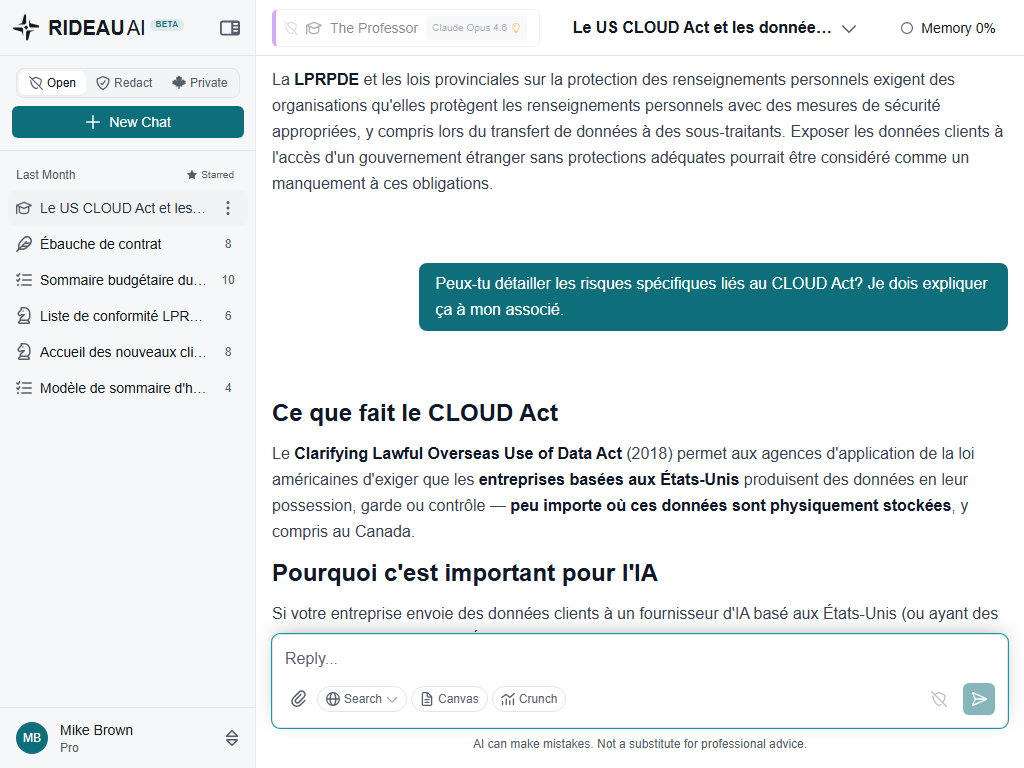Click feather icon beside Ébauche de contrat
Image resolution: width=1024 pixels, height=768 pixels.
pos(24,244)
